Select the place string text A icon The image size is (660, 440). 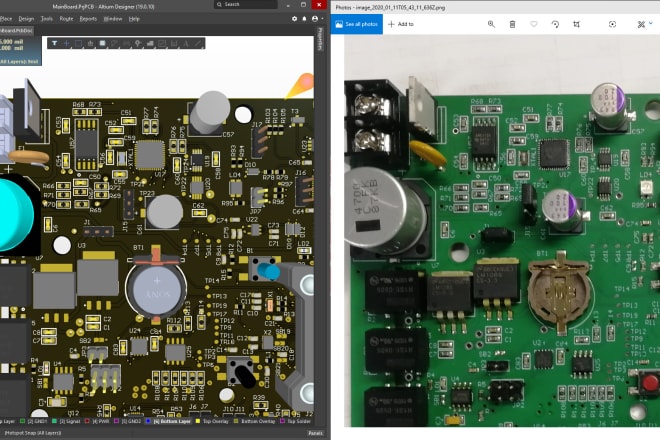(x=186, y=43)
